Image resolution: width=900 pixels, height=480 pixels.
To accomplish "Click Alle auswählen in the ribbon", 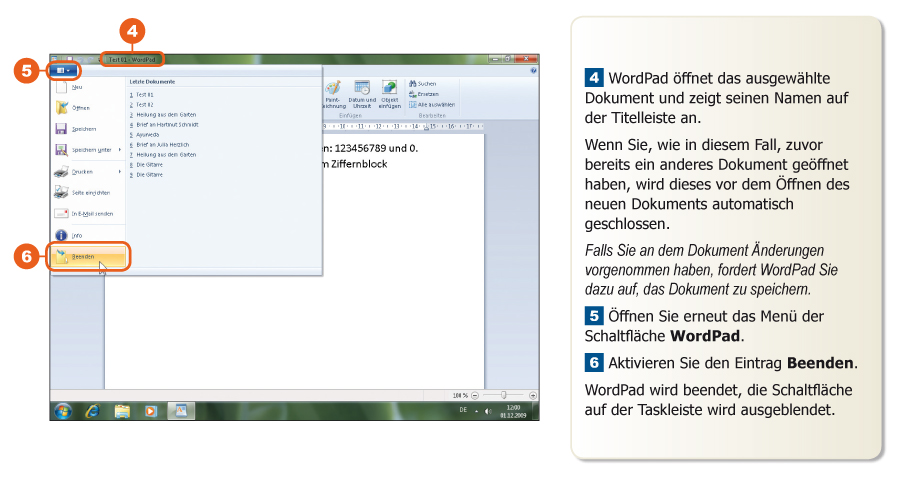I will coord(433,104).
